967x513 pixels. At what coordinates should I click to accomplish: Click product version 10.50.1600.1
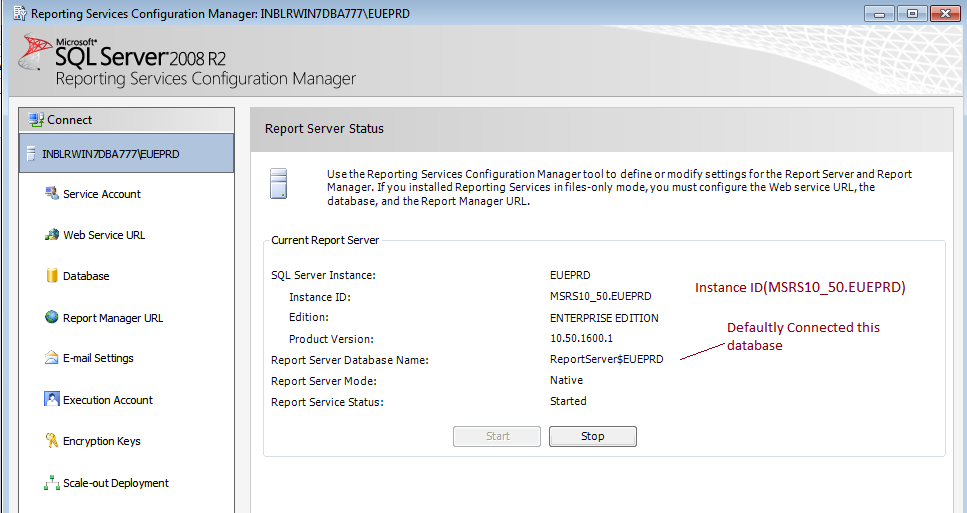click(x=581, y=339)
